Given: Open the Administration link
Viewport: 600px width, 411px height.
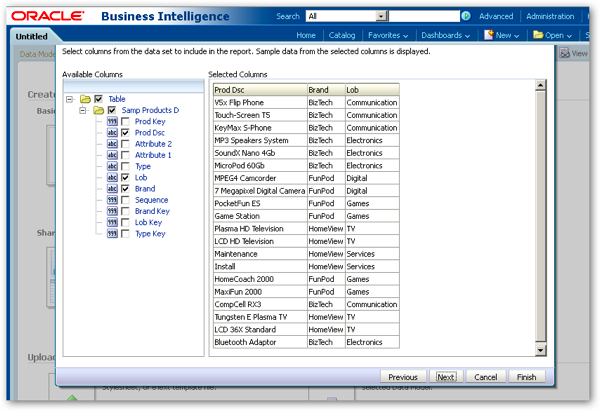Looking at the screenshot, I should (550, 16).
